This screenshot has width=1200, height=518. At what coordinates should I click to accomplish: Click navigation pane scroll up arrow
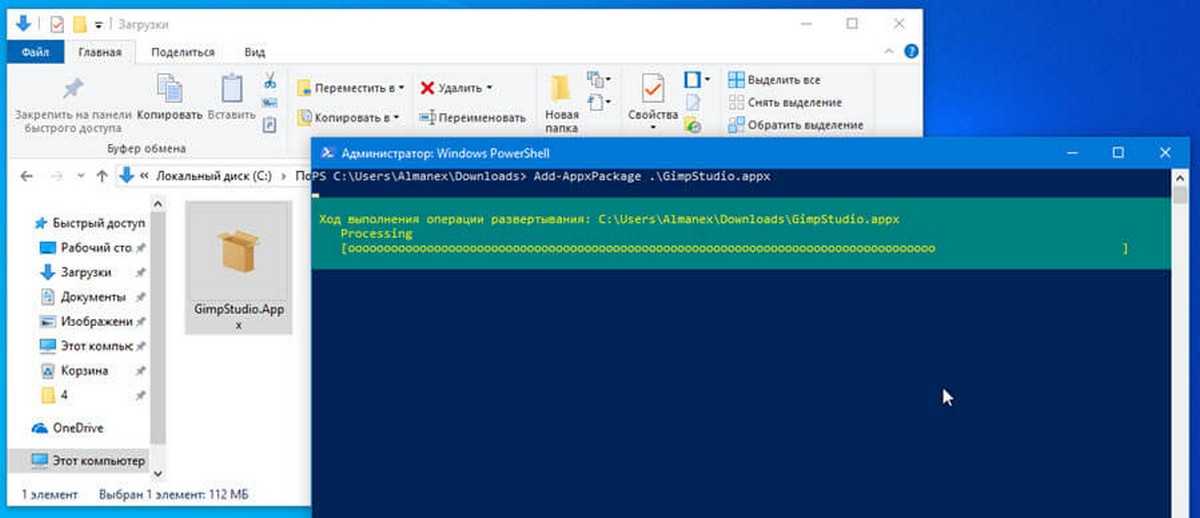(156, 205)
